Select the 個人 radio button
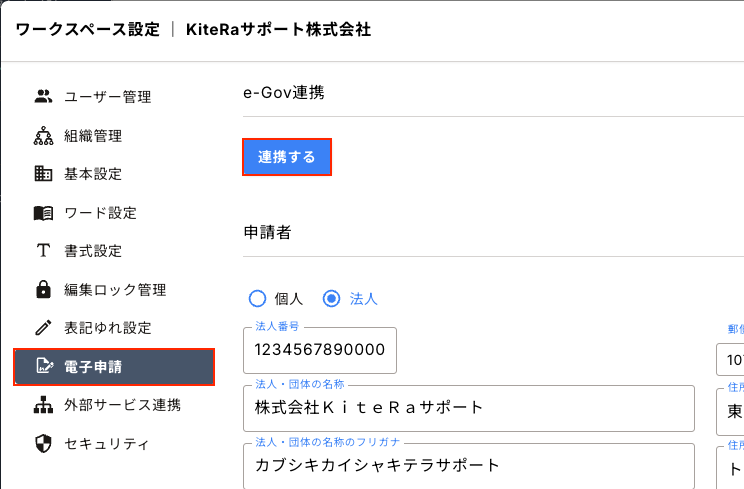The height and width of the screenshot is (489, 744). (257, 298)
